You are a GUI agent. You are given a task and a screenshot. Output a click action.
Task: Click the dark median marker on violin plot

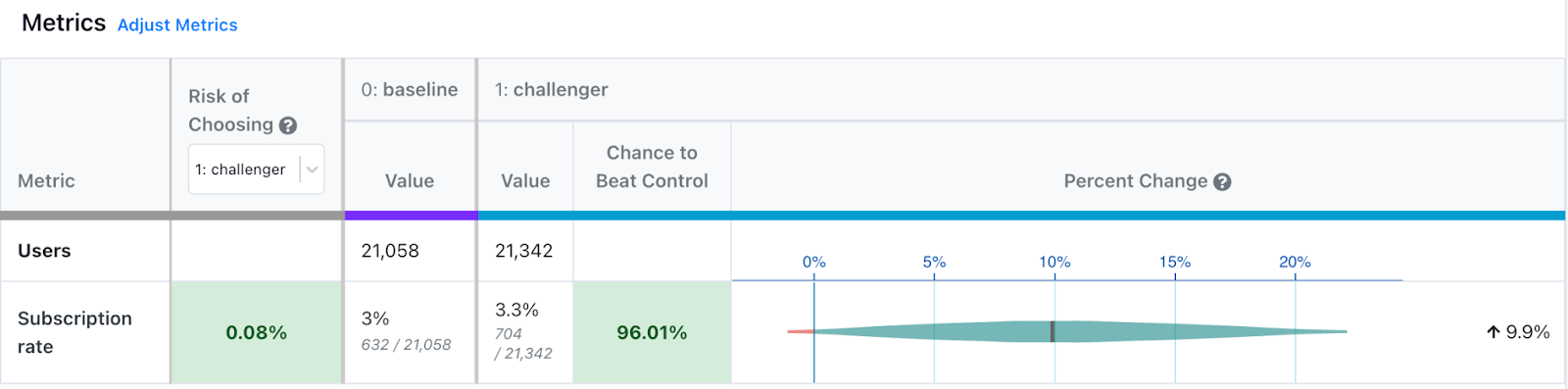[1053, 331]
